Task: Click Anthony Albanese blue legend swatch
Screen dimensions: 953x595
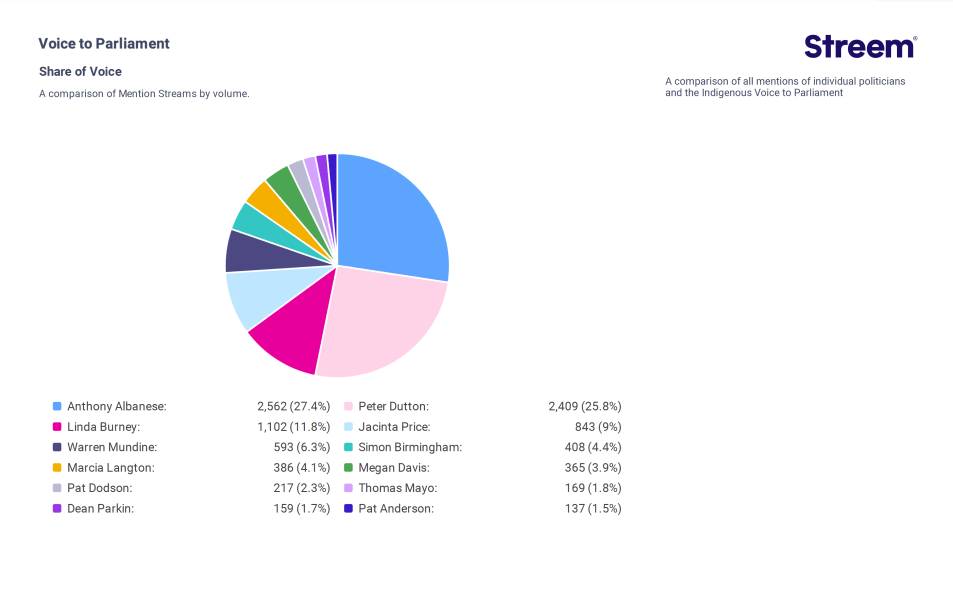Action: (57, 406)
